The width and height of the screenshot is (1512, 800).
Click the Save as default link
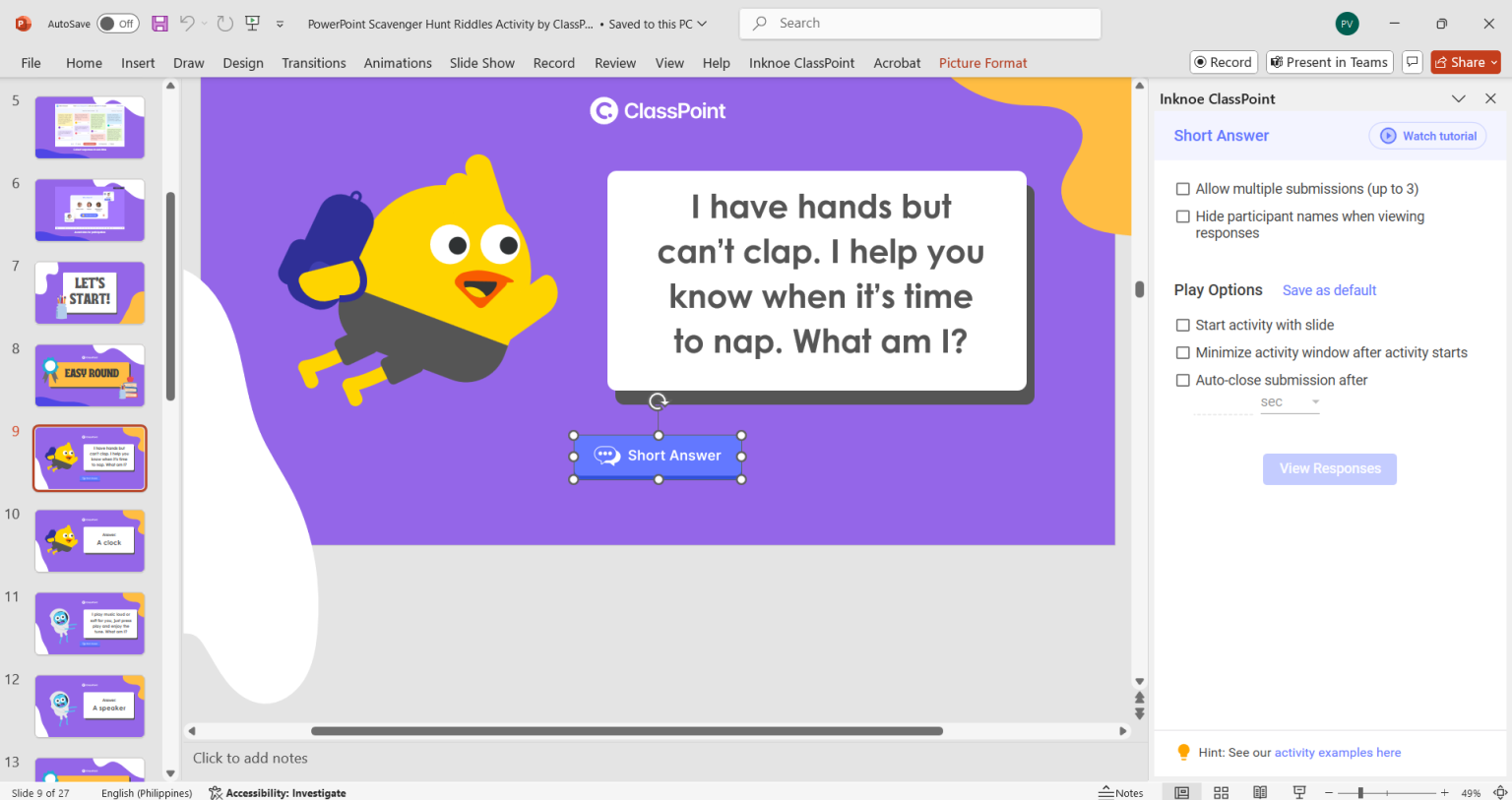click(1329, 290)
